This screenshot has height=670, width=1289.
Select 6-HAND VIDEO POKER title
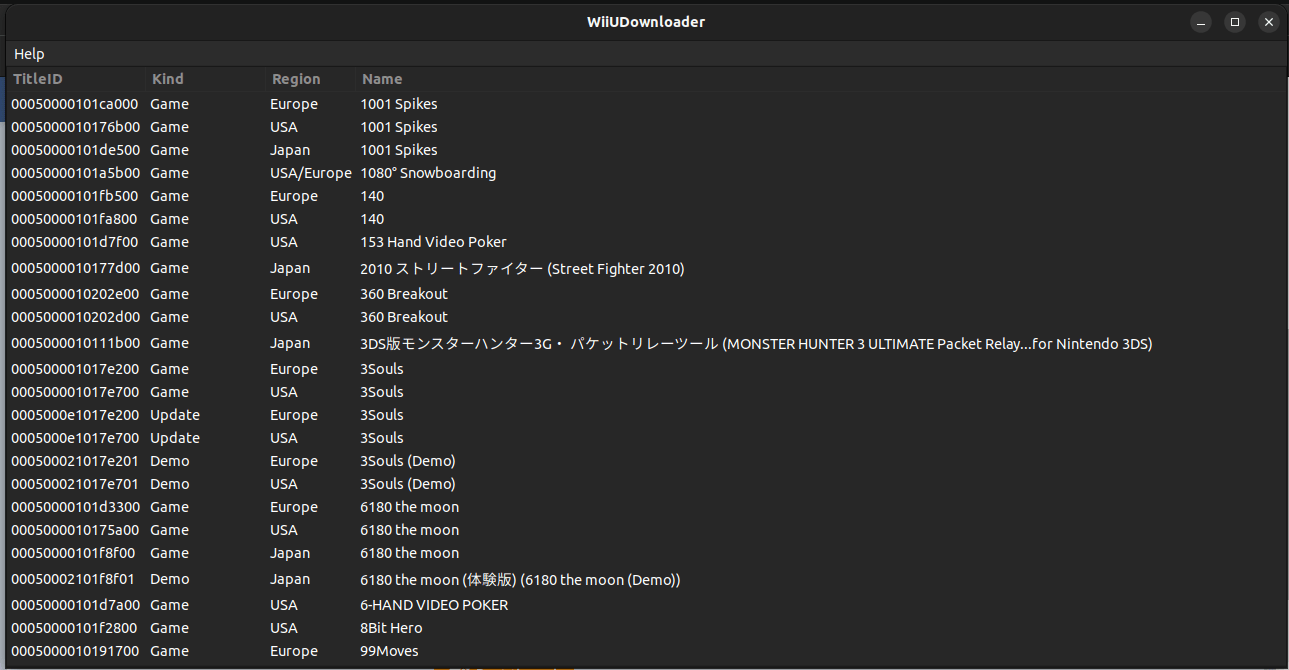[x=434, y=605]
